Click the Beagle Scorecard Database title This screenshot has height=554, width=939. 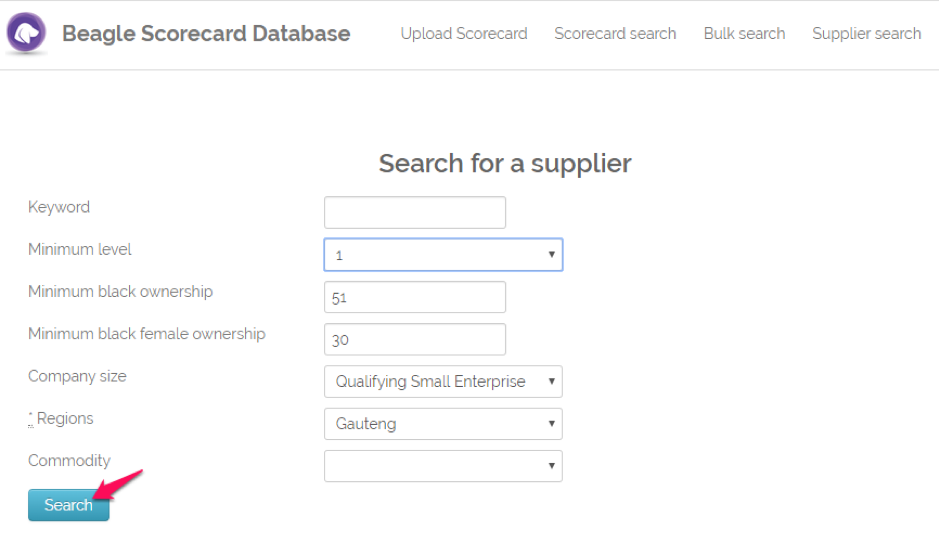point(206,34)
